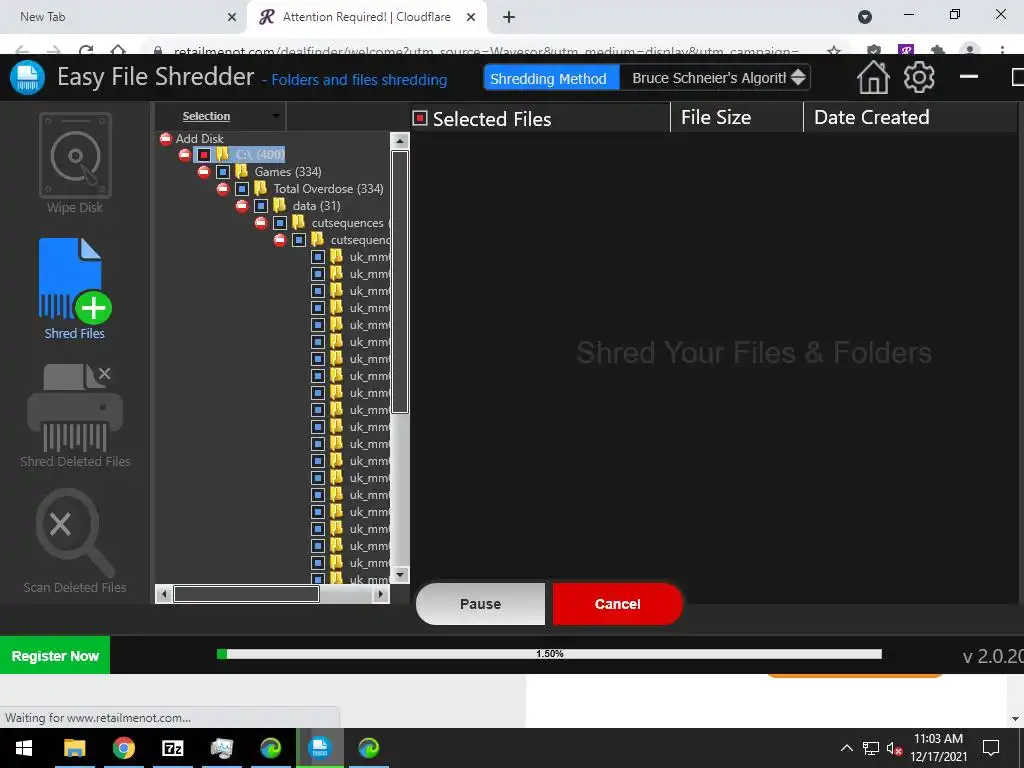Click the Easy File Shredder logo icon
Screen dimensions: 1024x768
pos(27,78)
